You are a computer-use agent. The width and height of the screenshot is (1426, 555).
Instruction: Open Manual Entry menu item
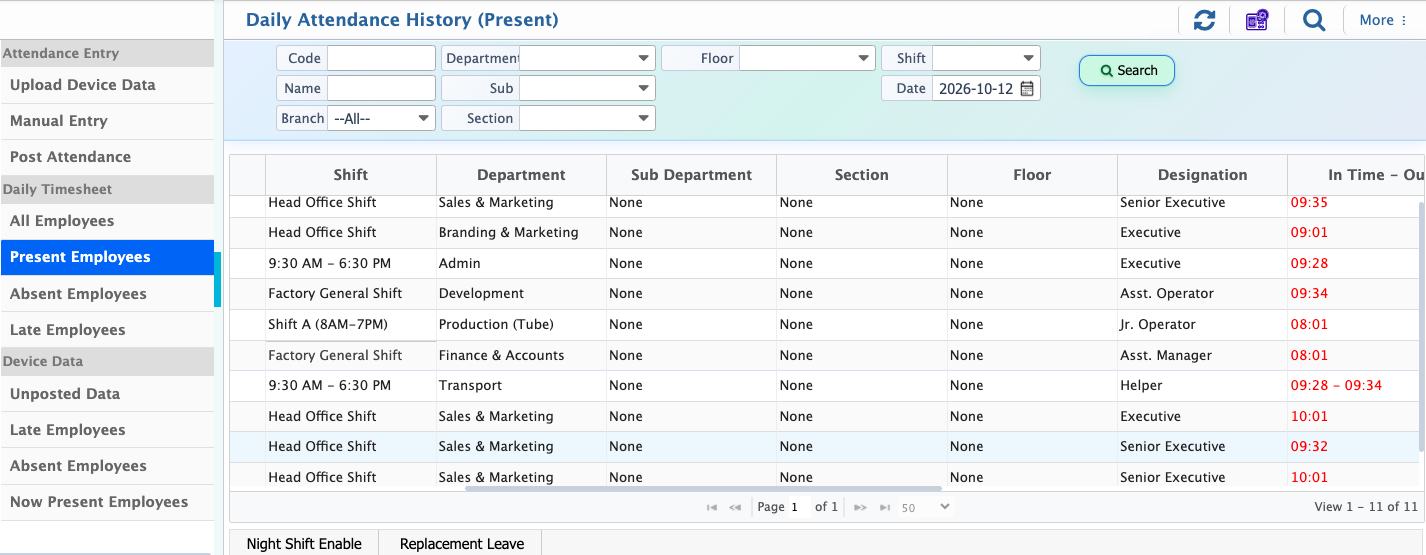107,121
